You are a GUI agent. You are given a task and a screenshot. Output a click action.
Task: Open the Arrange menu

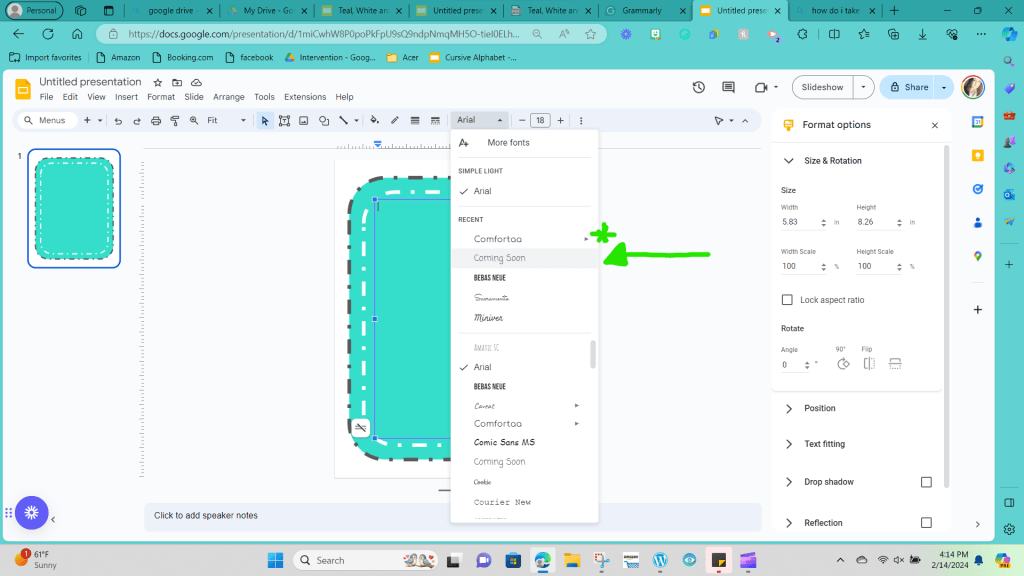click(x=228, y=97)
